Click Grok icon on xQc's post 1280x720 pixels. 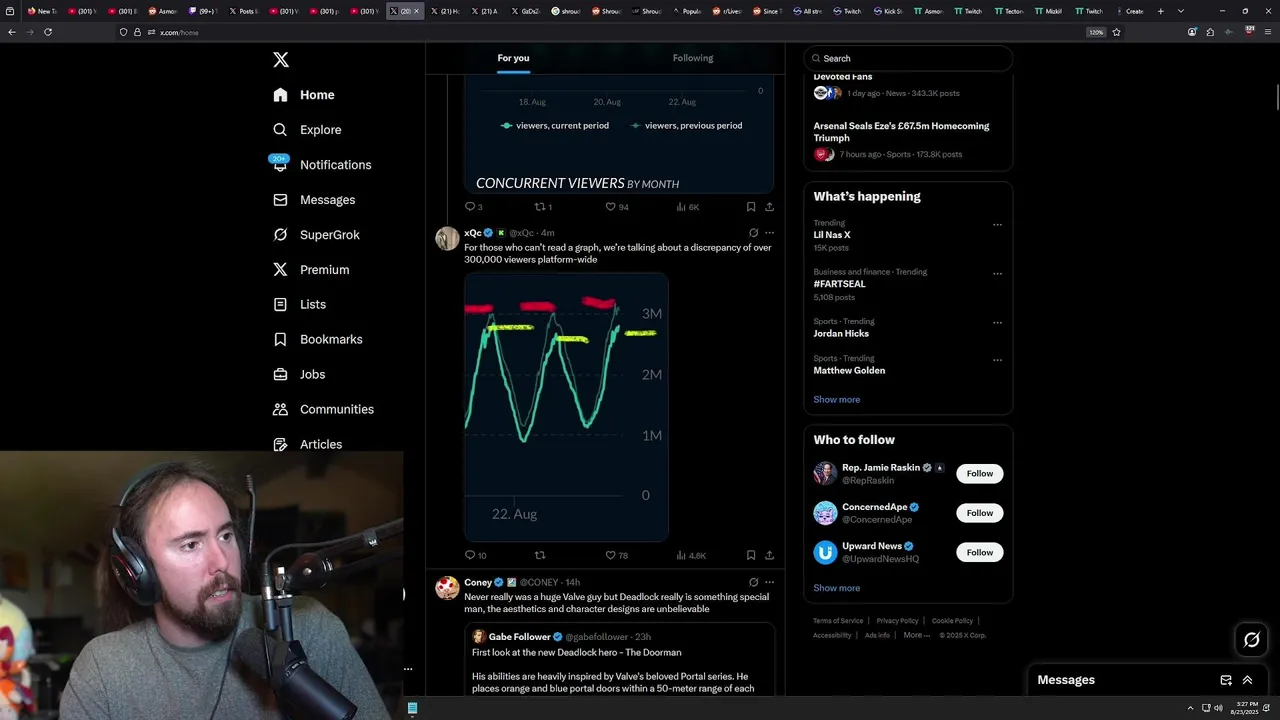(x=753, y=233)
